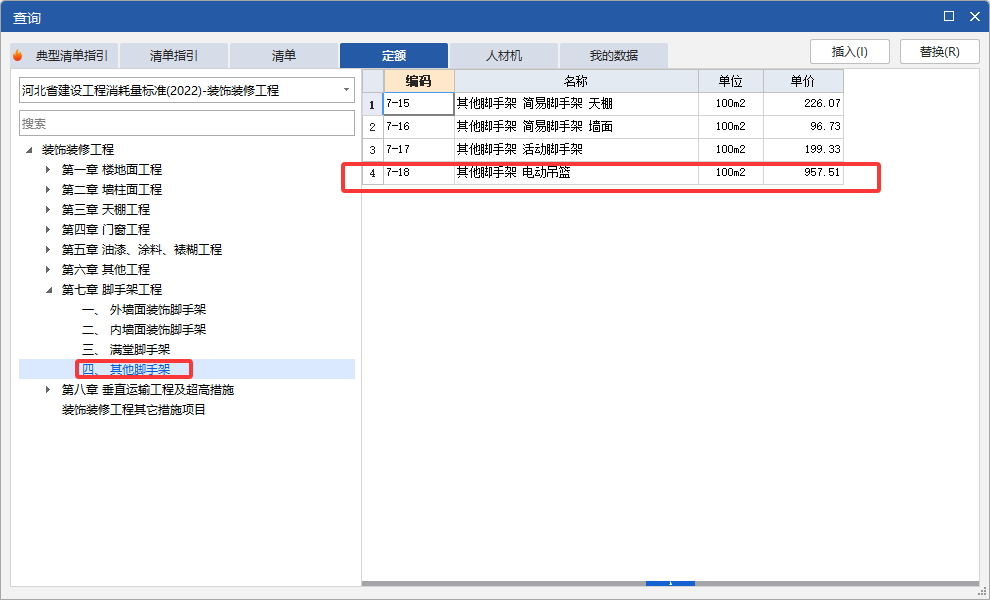
Task: Open the 我的数据 tab
Action: click(x=613, y=55)
